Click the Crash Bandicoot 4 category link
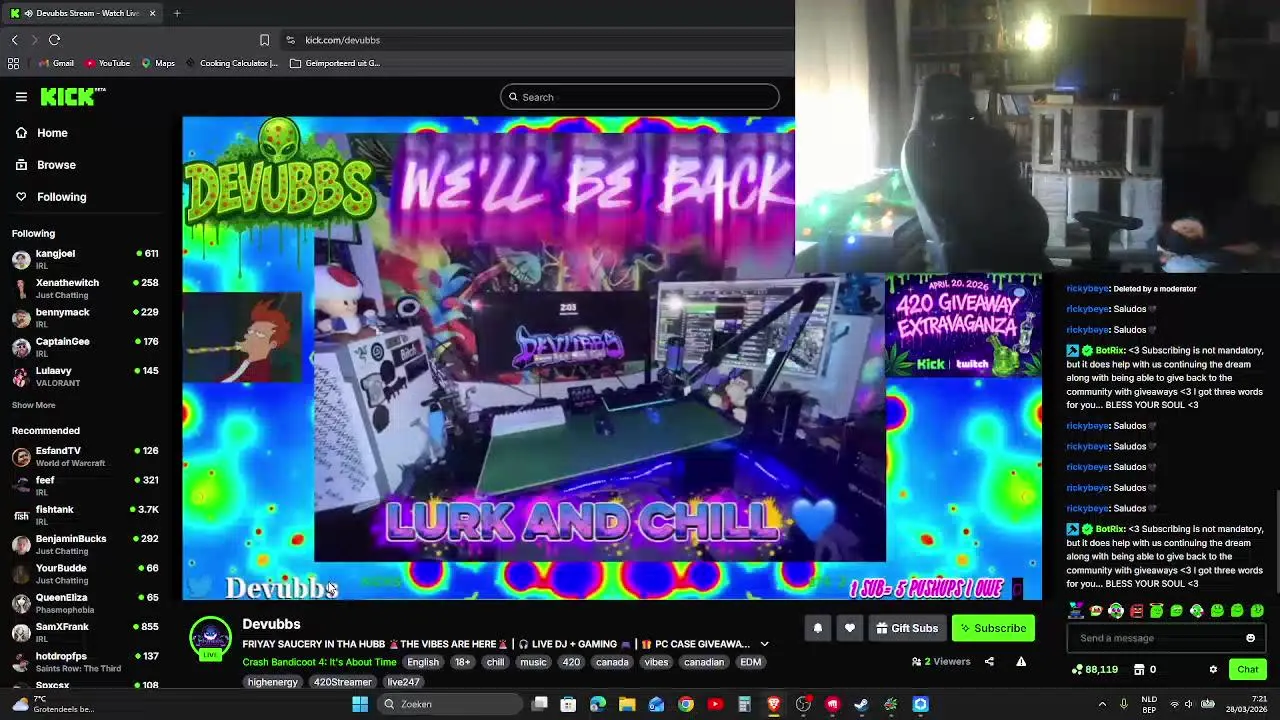 click(x=319, y=662)
